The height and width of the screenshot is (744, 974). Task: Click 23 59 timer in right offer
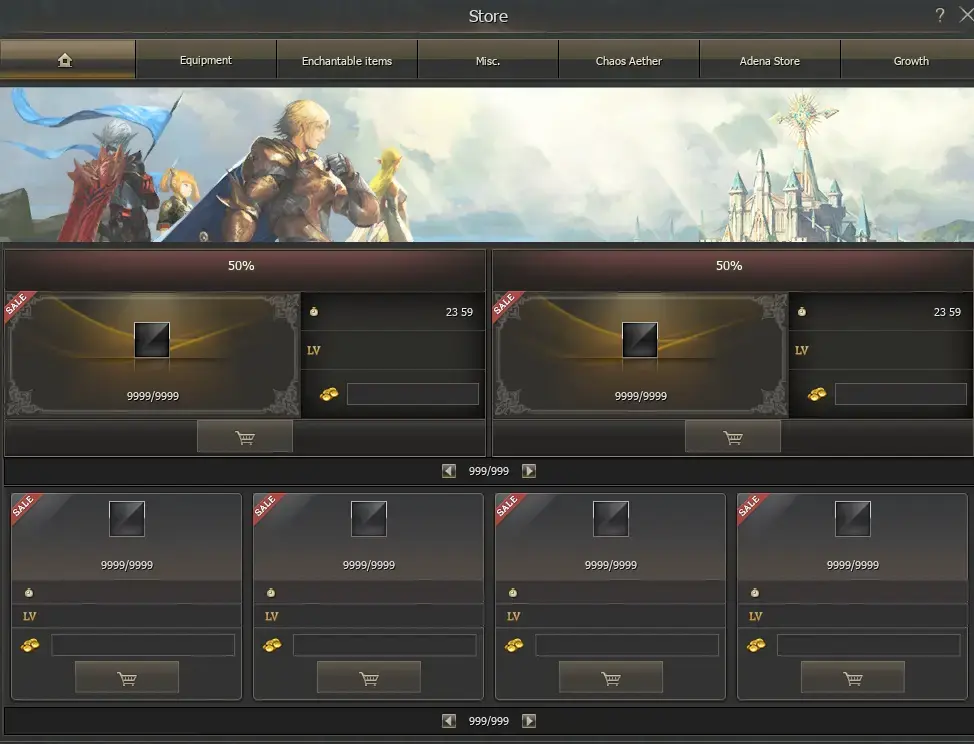[947, 312]
